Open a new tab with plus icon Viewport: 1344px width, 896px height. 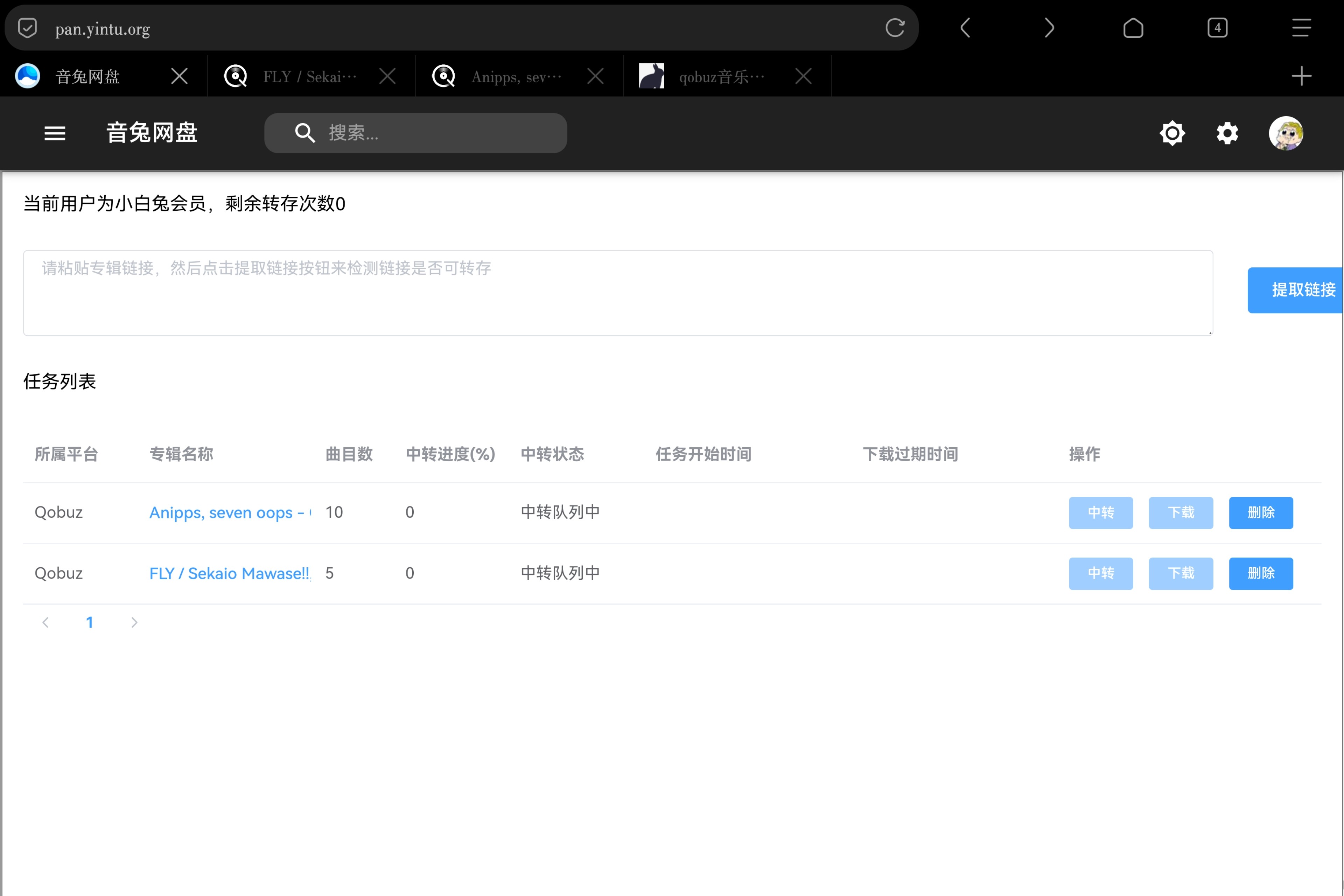coord(1302,76)
